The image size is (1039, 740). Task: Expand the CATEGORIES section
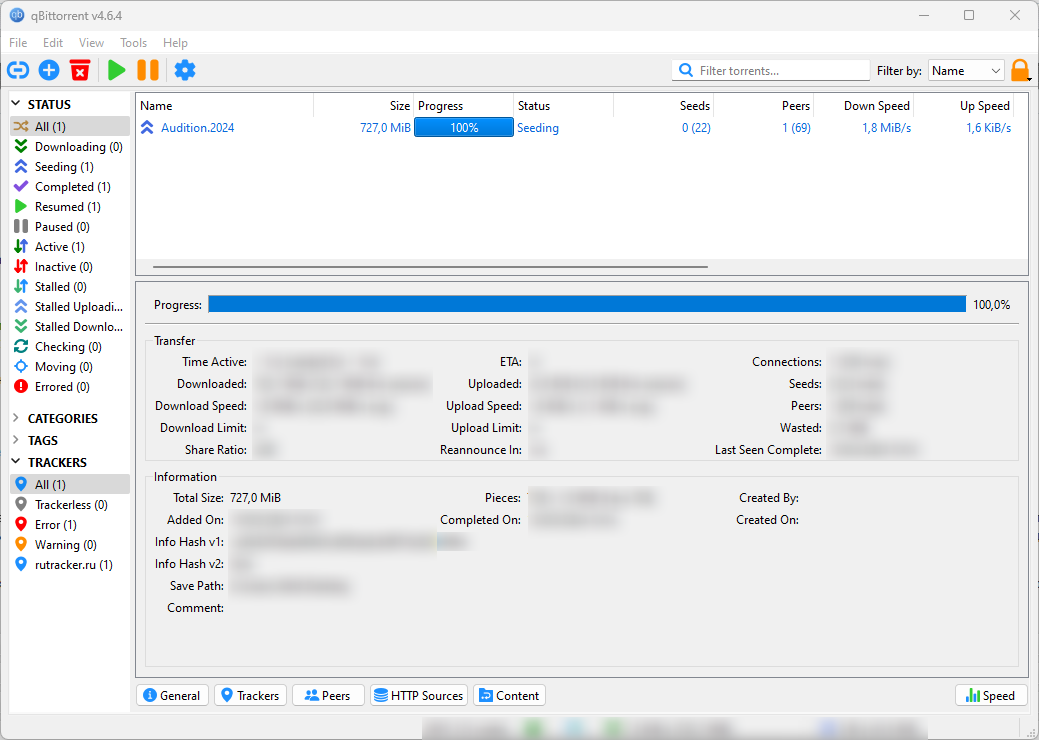[17, 419]
